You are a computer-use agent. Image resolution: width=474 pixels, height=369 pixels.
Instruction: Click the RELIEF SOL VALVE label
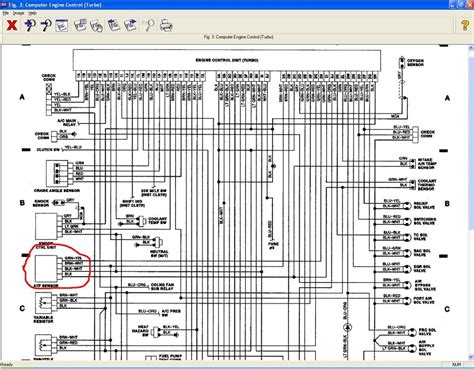[x=424, y=205]
